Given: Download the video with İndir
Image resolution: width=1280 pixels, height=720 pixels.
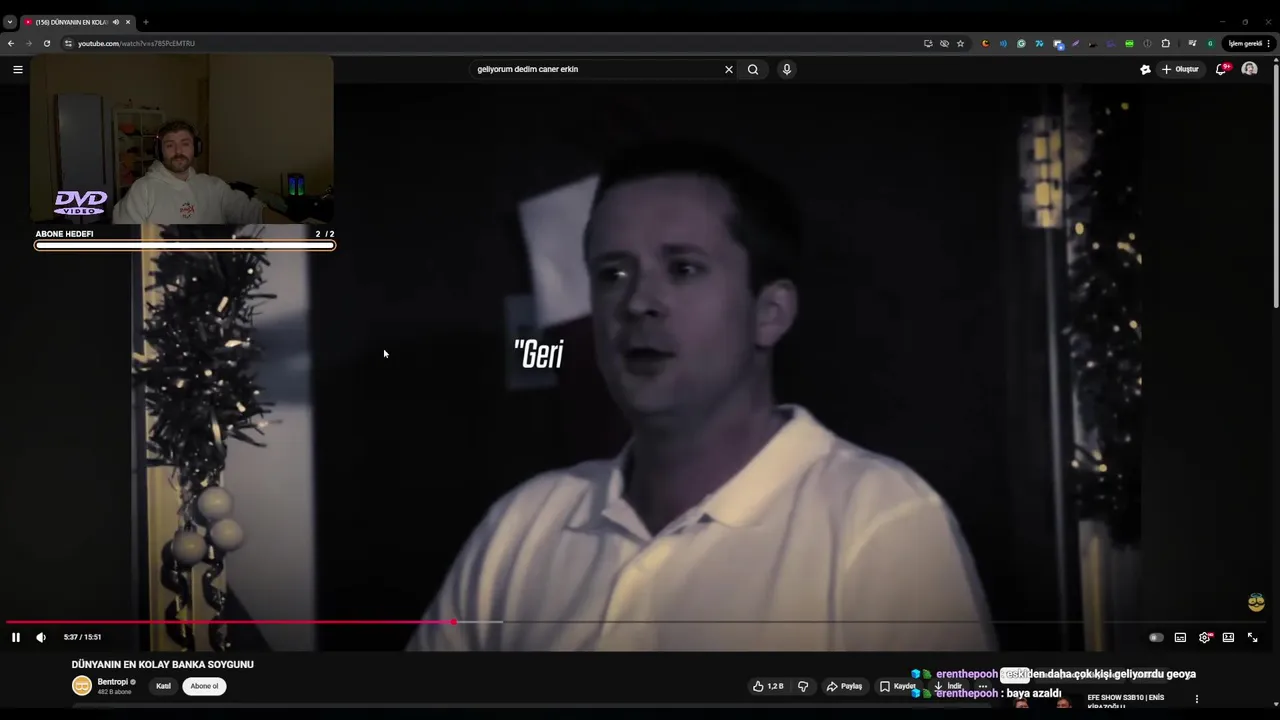Looking at the screenshot, I should (948, 686).
